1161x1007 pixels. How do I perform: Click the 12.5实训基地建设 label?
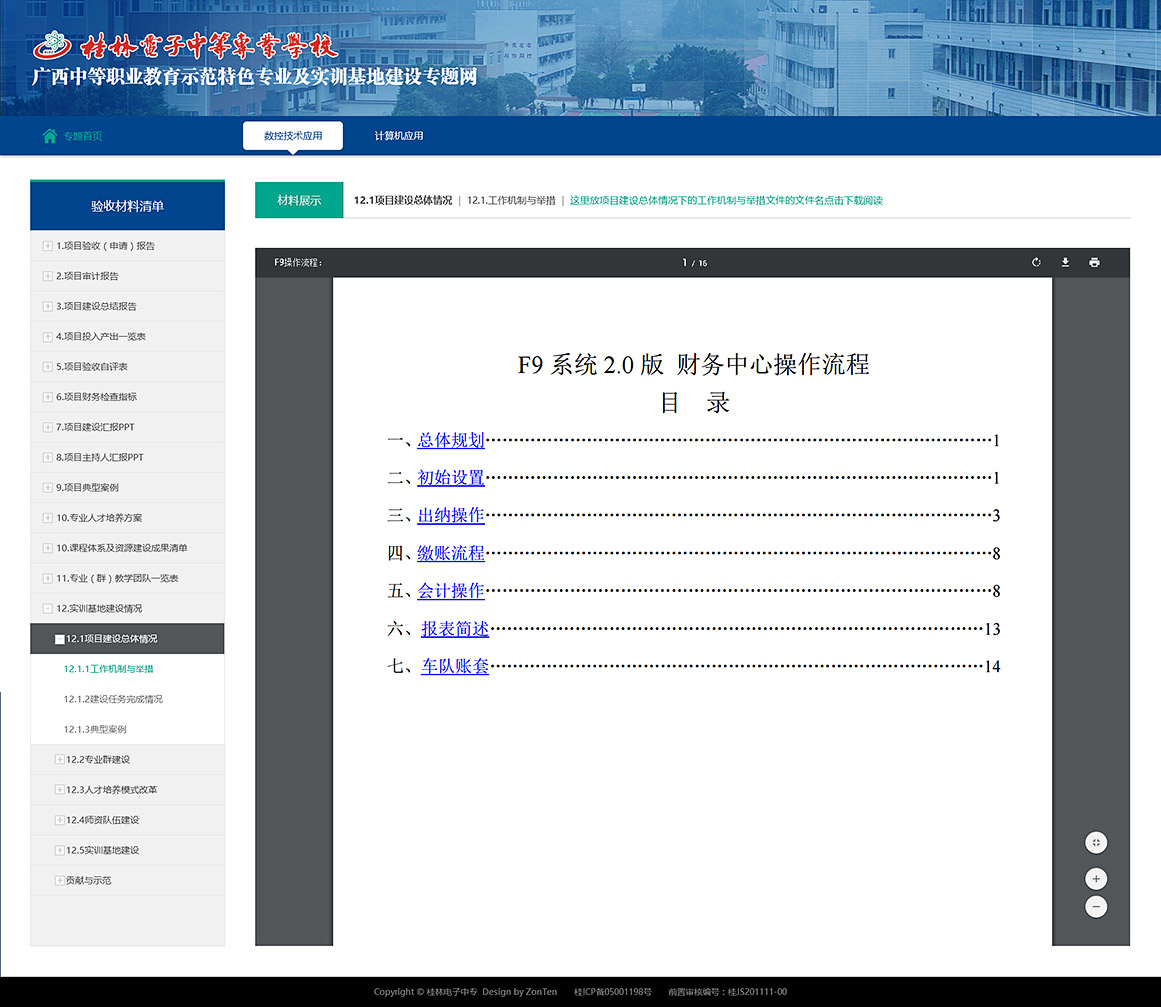(x=103, y=851)
